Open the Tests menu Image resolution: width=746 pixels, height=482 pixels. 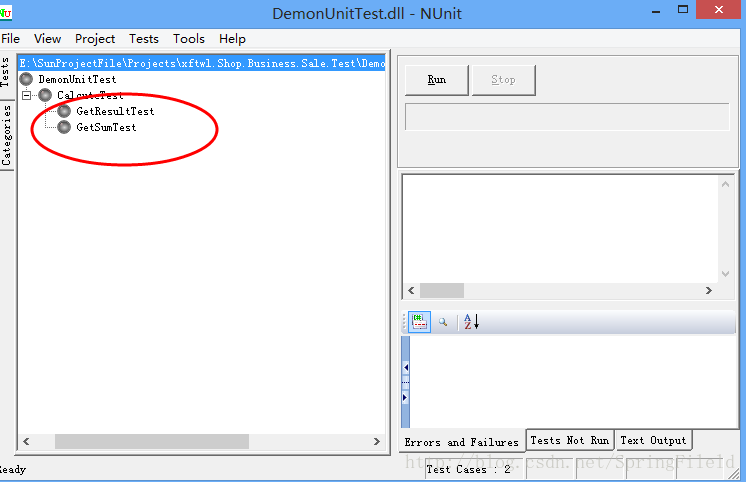(144, 39)
